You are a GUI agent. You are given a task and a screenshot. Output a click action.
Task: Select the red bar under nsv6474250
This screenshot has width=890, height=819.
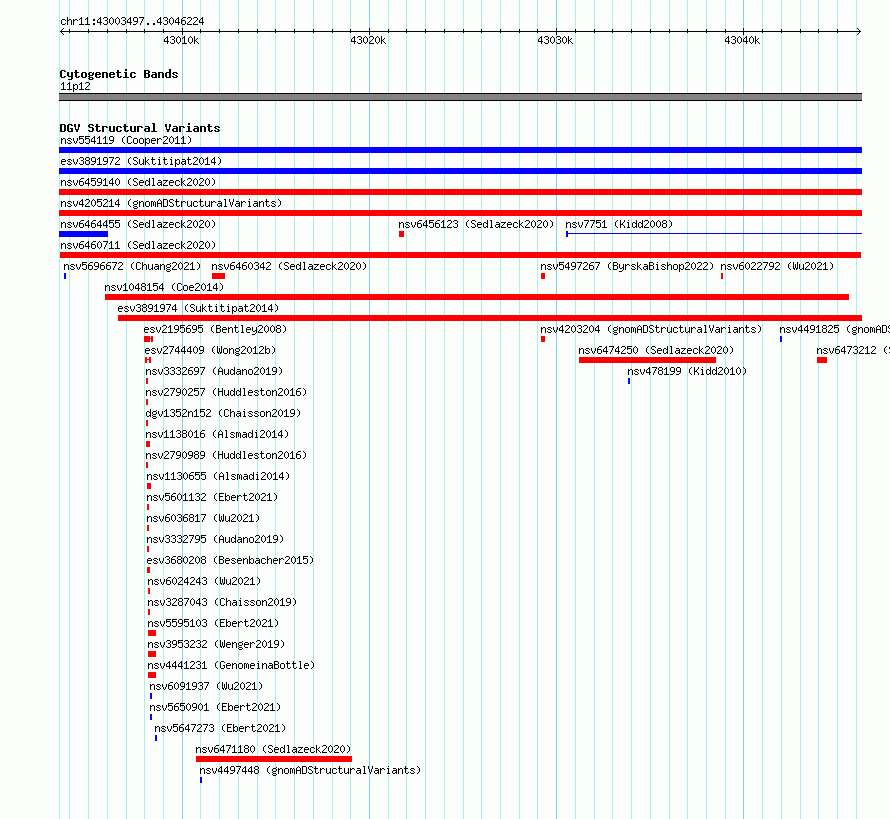click(x=647, y=360)
